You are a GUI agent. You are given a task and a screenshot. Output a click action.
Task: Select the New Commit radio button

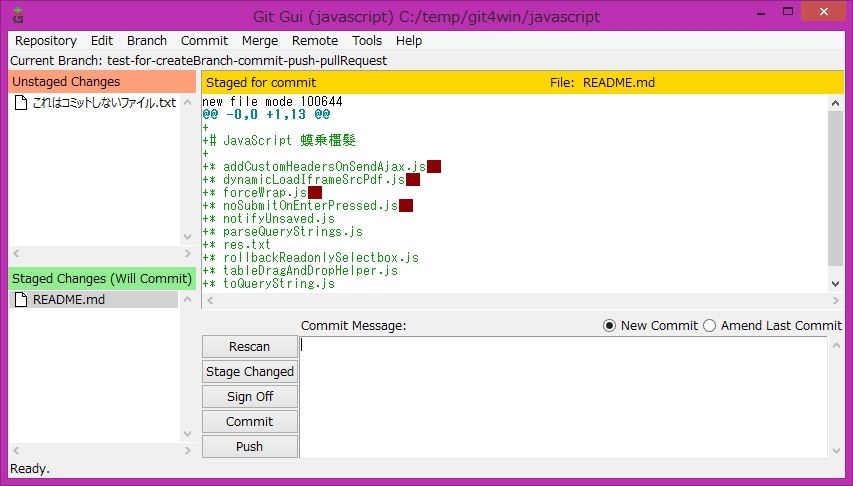click(x=609, y=325)
